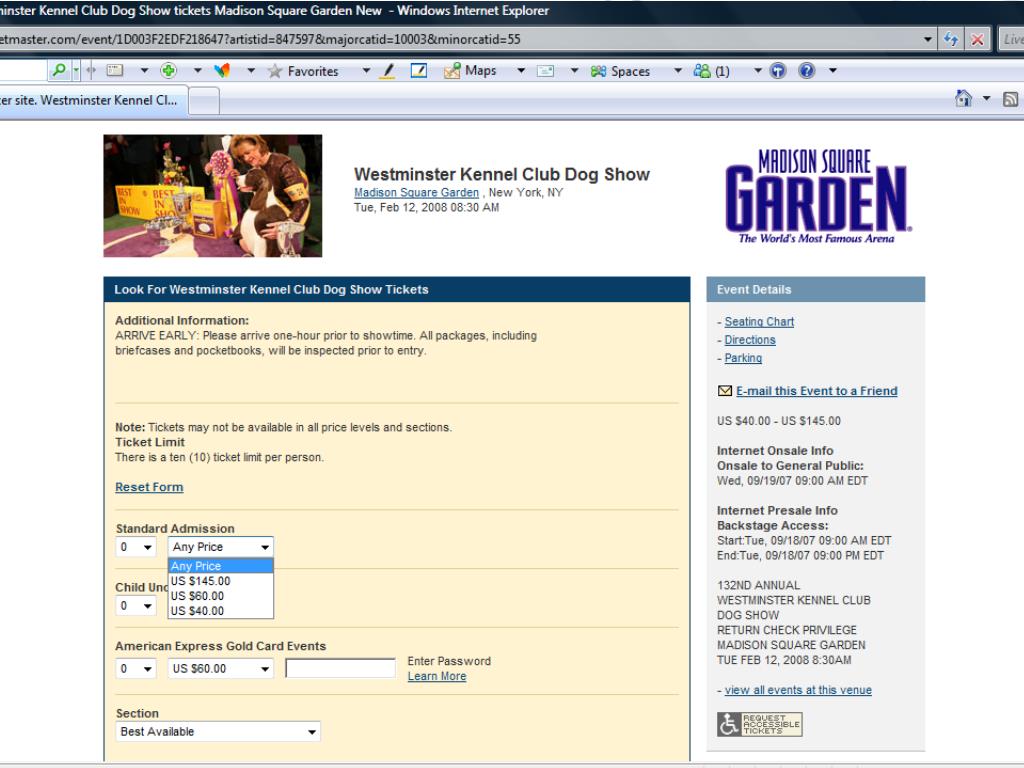Open Child Under quantity dropdown

coord(136,605)
